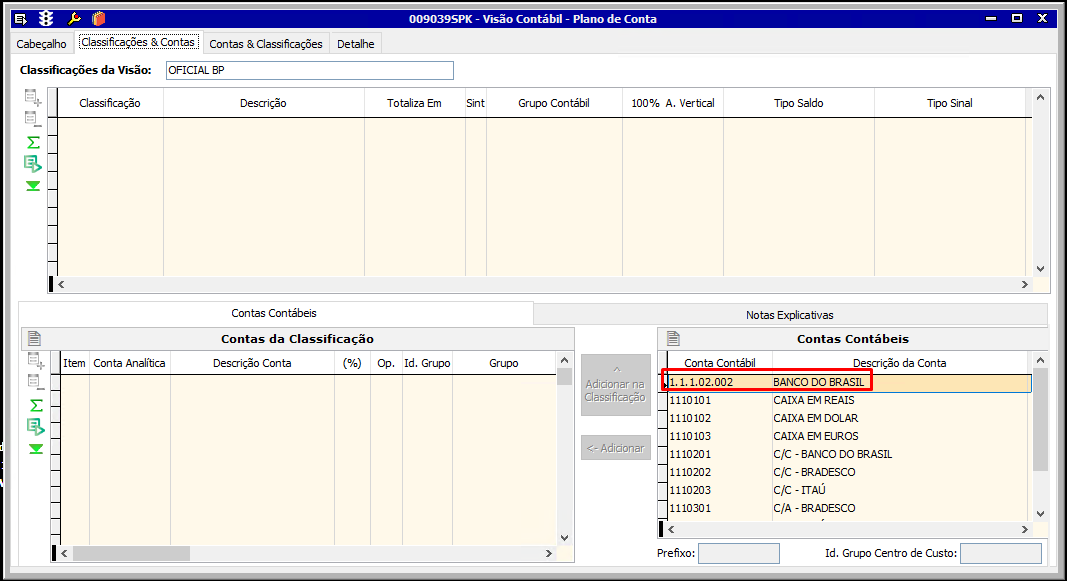Click the remove row icon beside Contas da Classificação grid
1067x581 pixels.
pyautogui.click(x=36, y=382)
